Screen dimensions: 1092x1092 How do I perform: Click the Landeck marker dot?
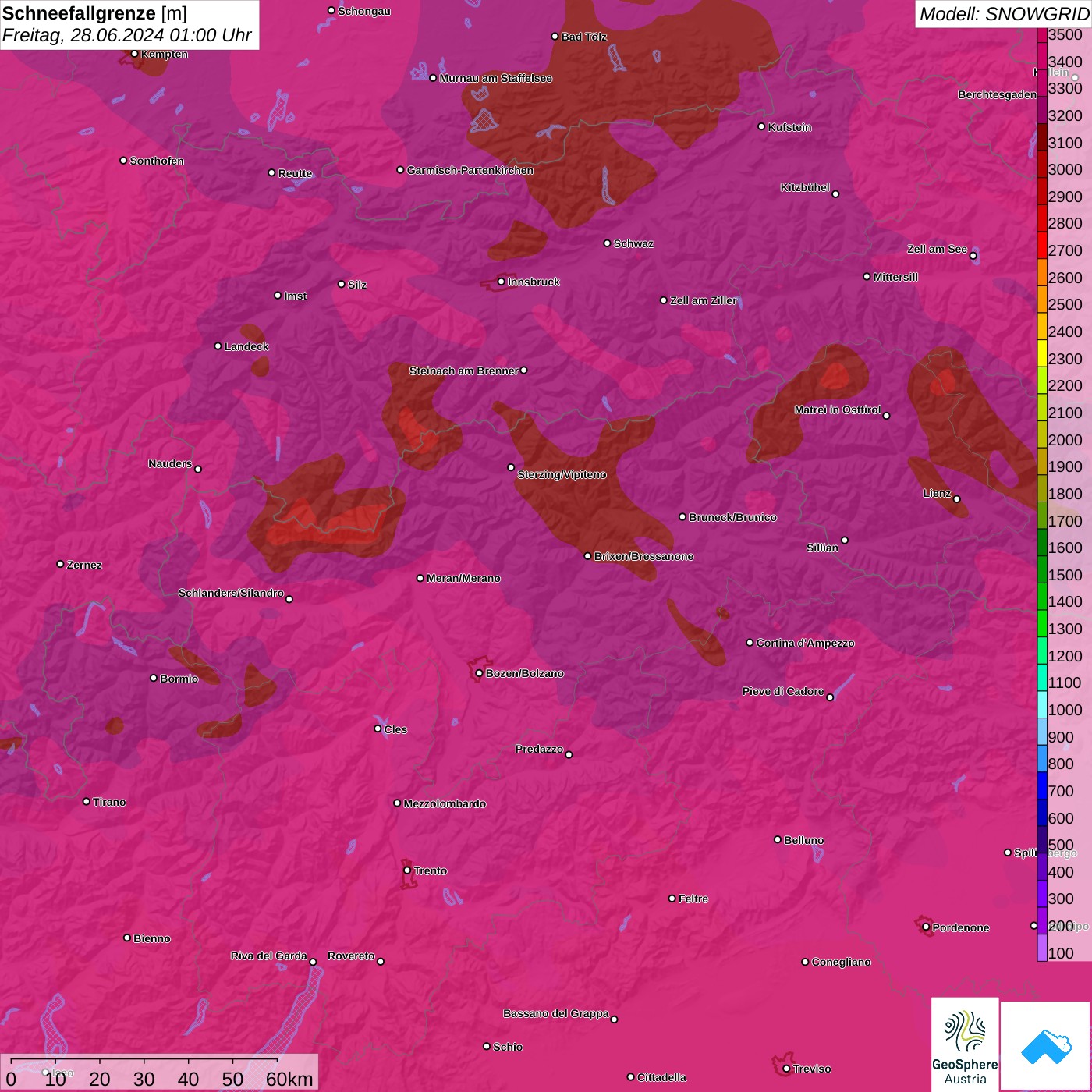[x=218, y=346]
